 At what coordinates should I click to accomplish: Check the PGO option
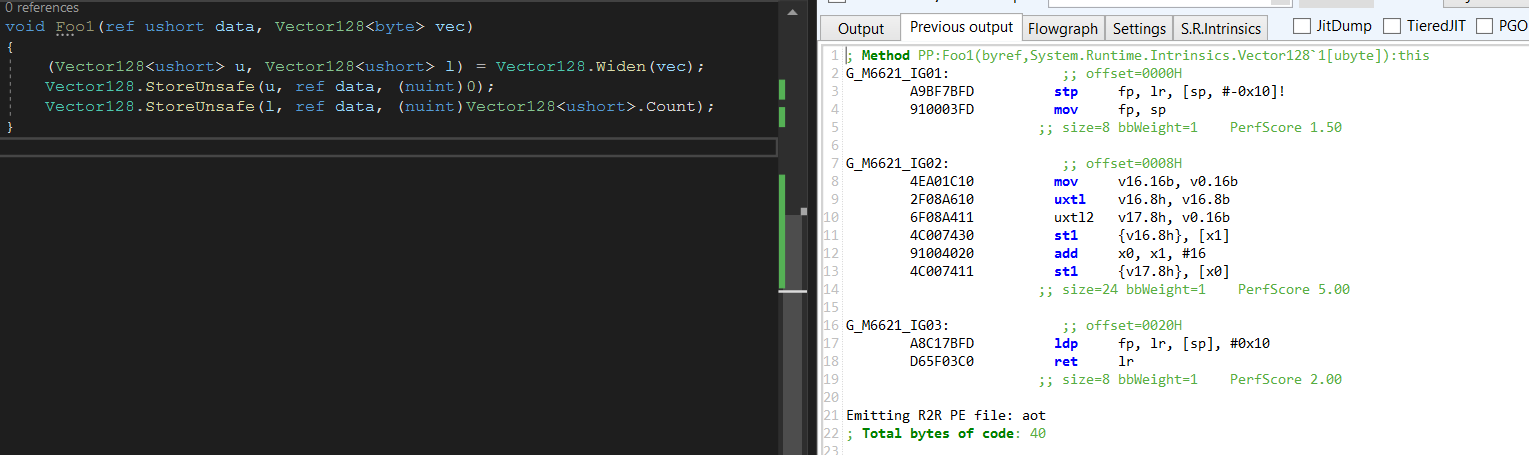coord(1483,26)
